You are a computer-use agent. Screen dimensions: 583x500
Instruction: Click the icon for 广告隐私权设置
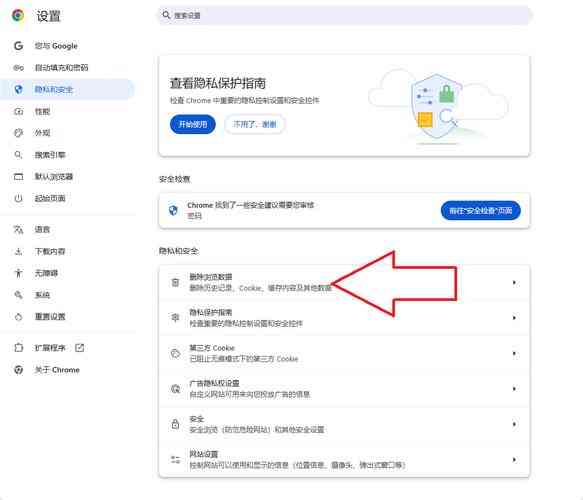pyautogui.click(x=175, y=388)
